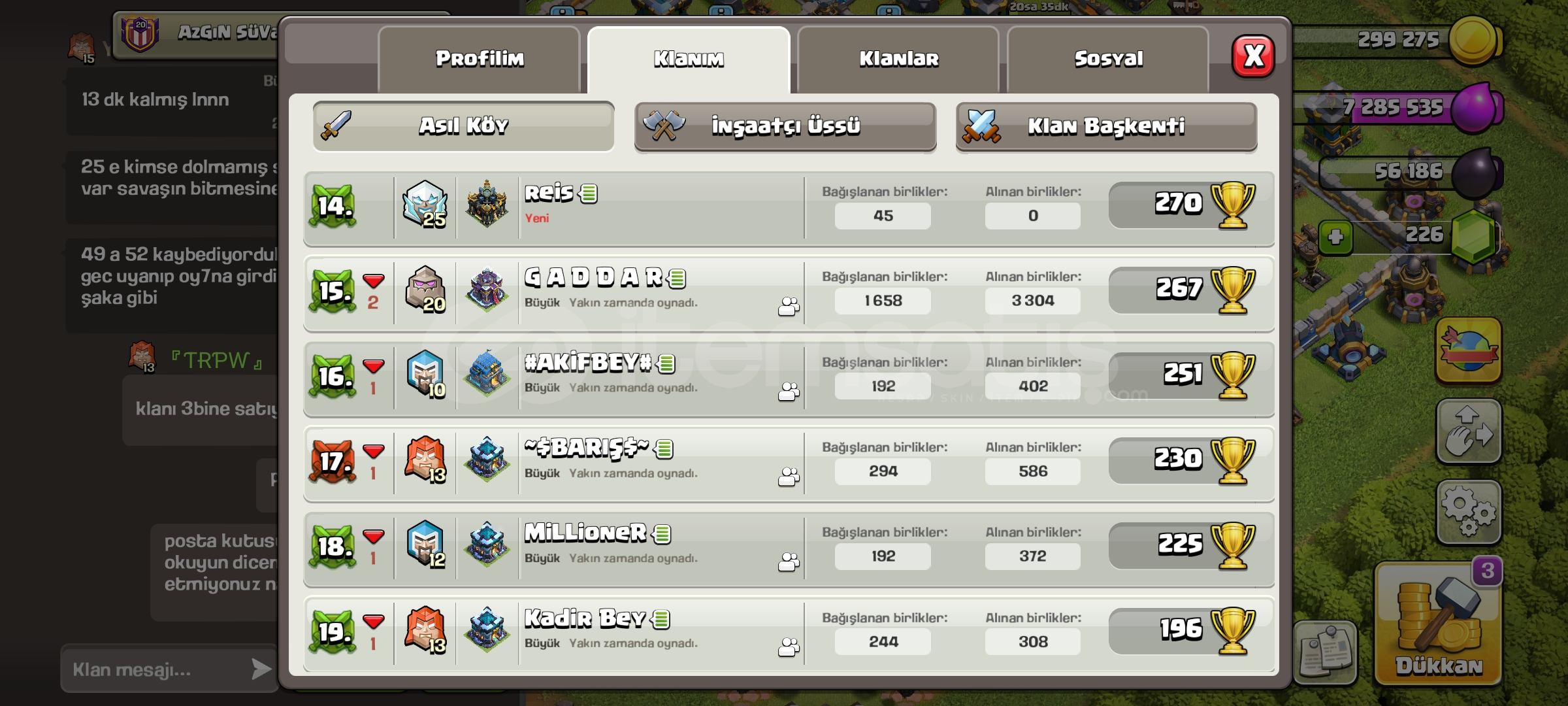The image size is (1568, 706).
Task: Click the Klan mesajı input field
Action: (x=157, y=669)
